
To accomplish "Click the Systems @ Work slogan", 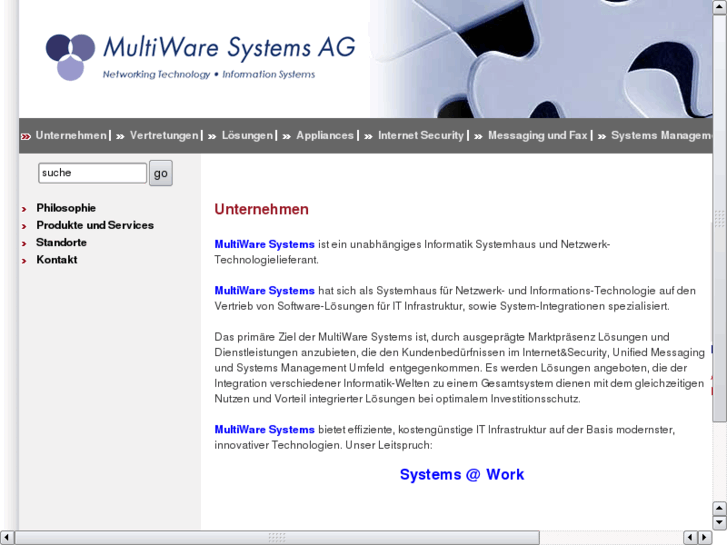I will [x=462, y=474].
